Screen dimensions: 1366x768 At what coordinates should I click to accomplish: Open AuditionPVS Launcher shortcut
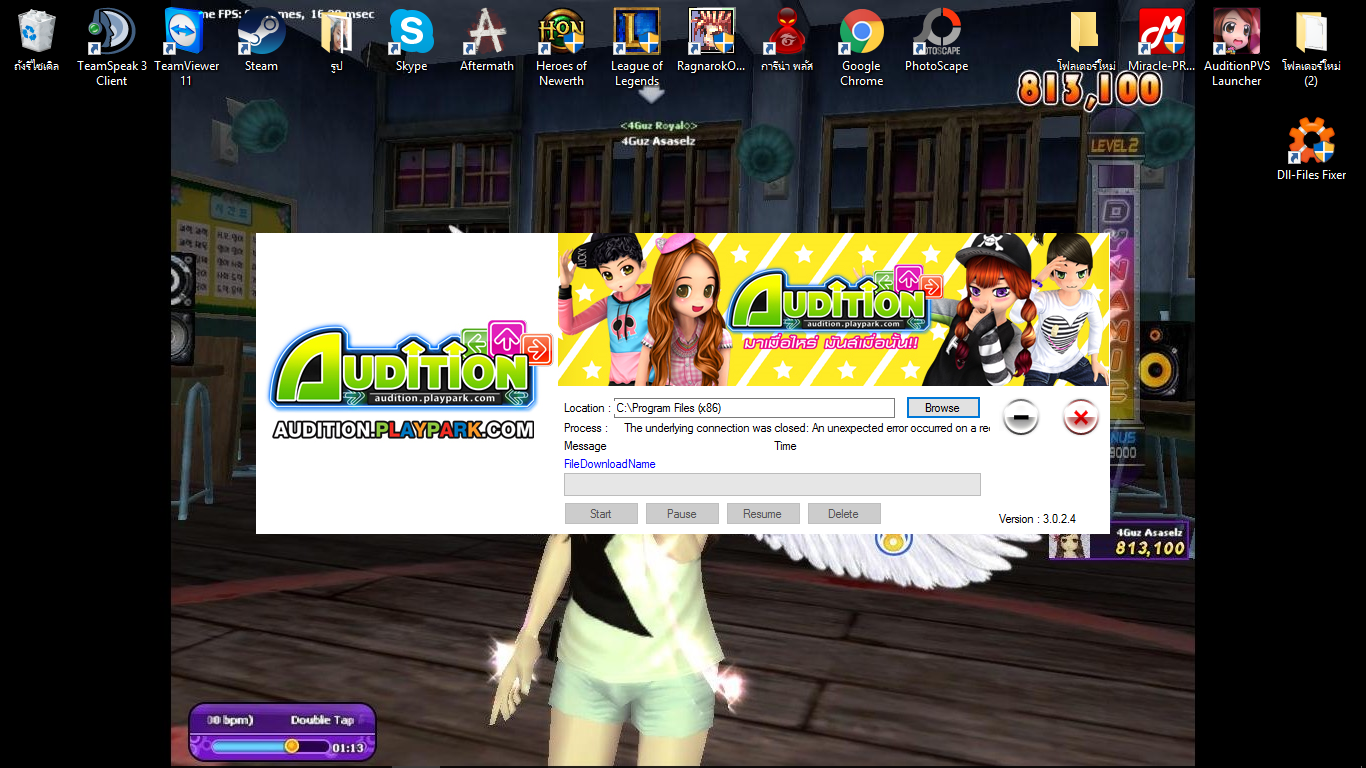pos(1237,47)
